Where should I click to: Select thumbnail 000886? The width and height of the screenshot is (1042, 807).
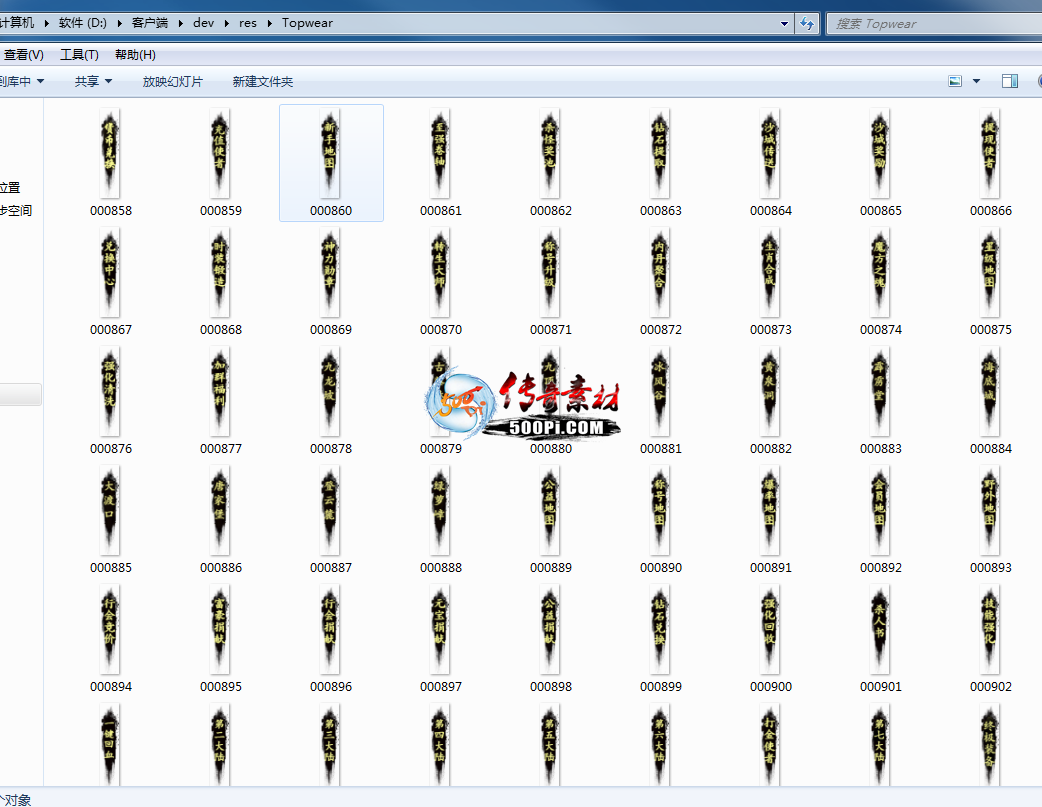(220, 511)
